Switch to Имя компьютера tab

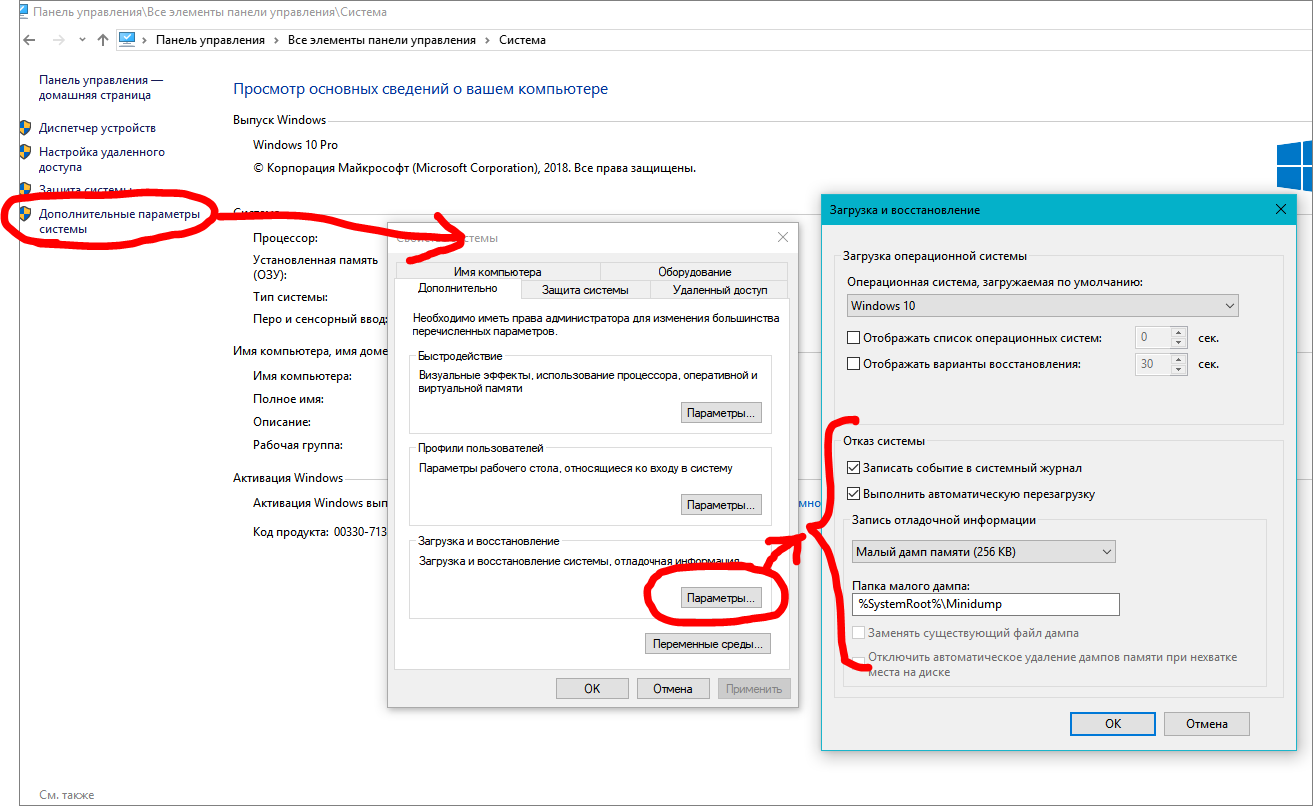497,272
